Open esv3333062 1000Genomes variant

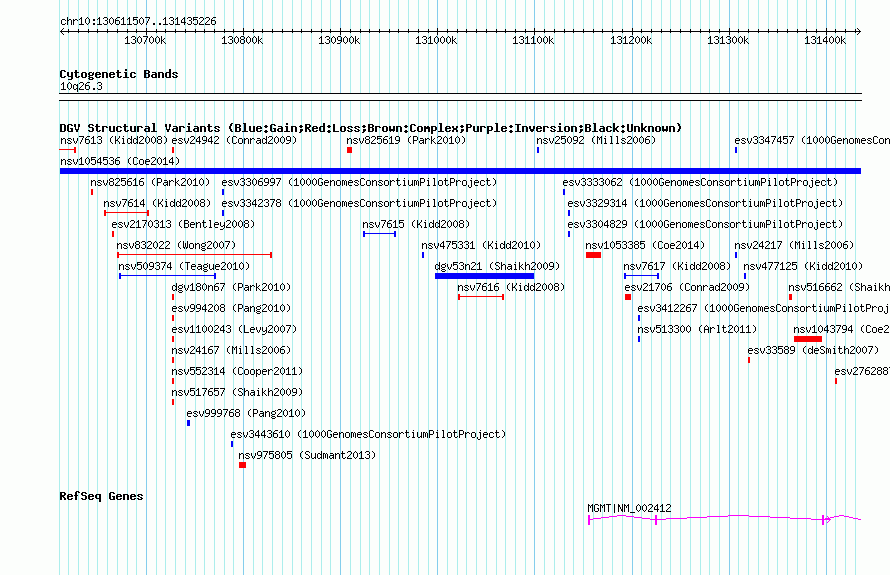coord(700,182)
